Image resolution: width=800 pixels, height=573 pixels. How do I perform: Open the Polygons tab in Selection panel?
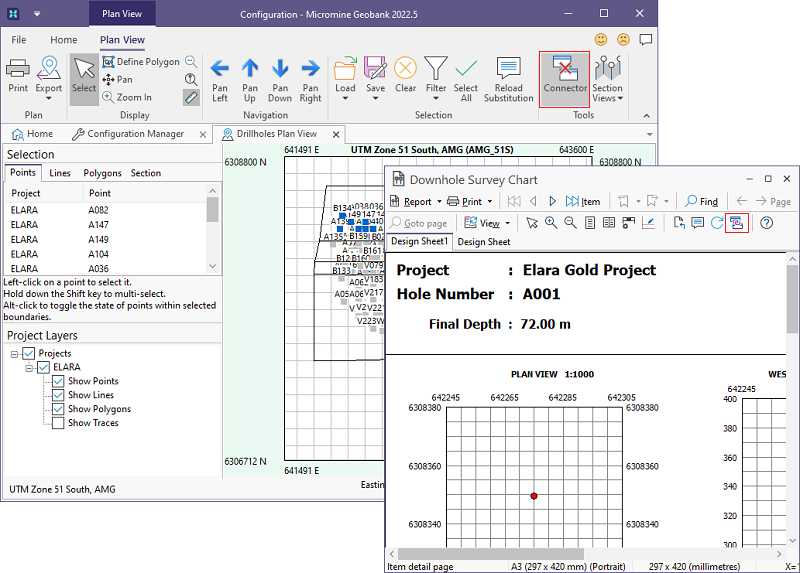pyautogui.click(x=103, y=173)
